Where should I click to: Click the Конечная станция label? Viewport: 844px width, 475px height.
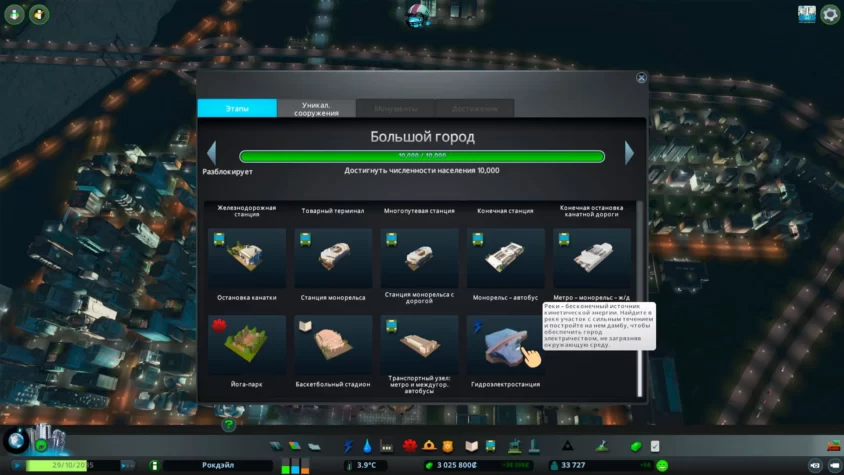[505, 211]
